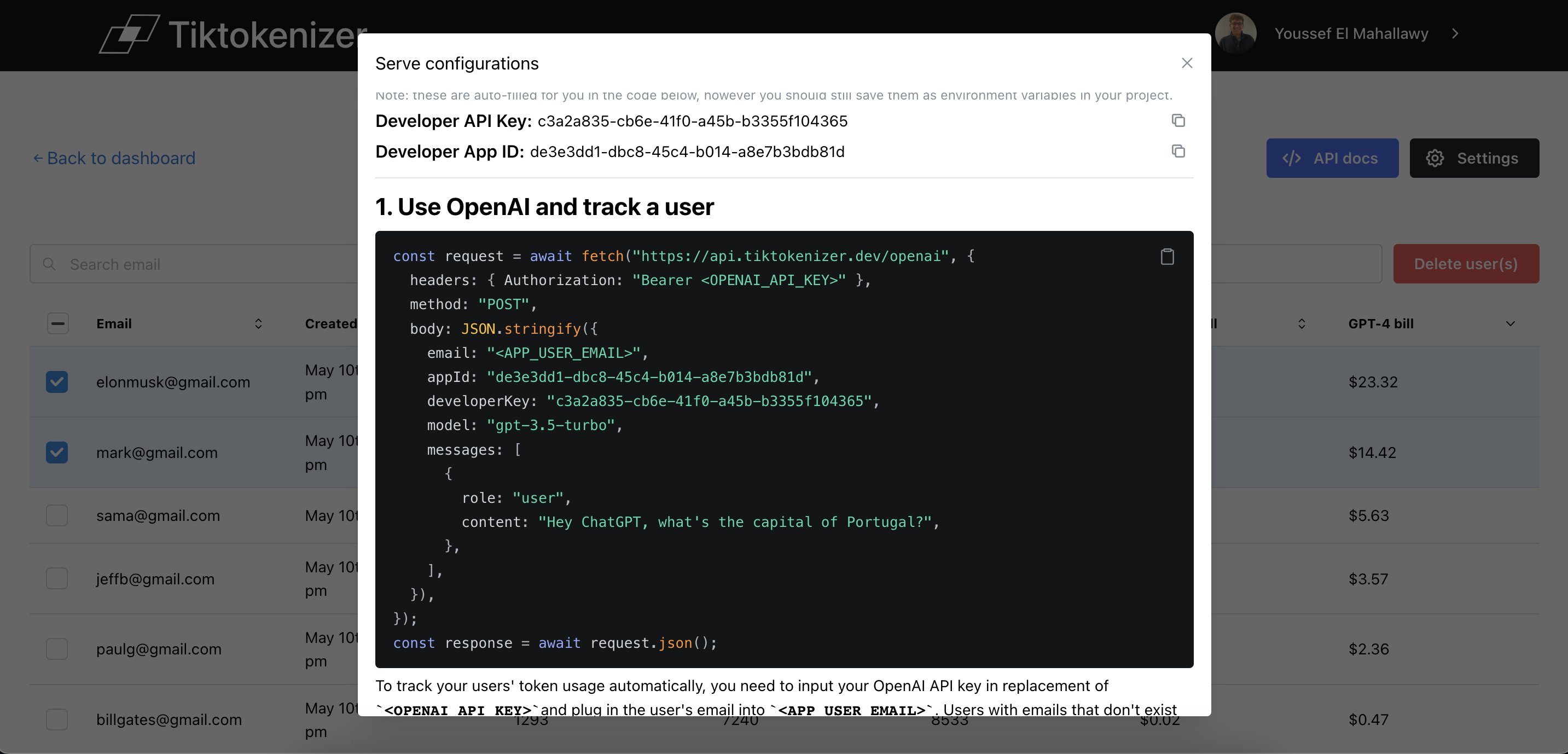Click Serve configurations dialog title
The width and height of the screenshot is (1568, 754).
456,63
